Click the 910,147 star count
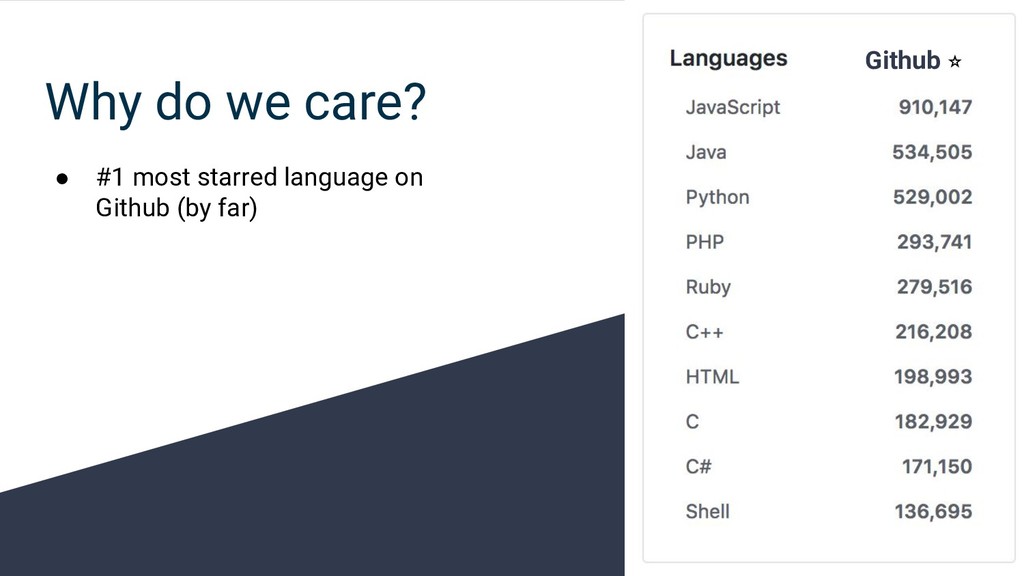The image size is (1024, 576). [x=935, y=107]
